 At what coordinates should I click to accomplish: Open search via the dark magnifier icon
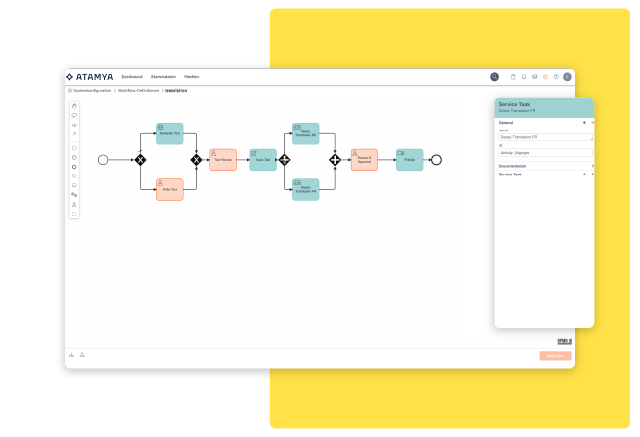coord(494,77)
